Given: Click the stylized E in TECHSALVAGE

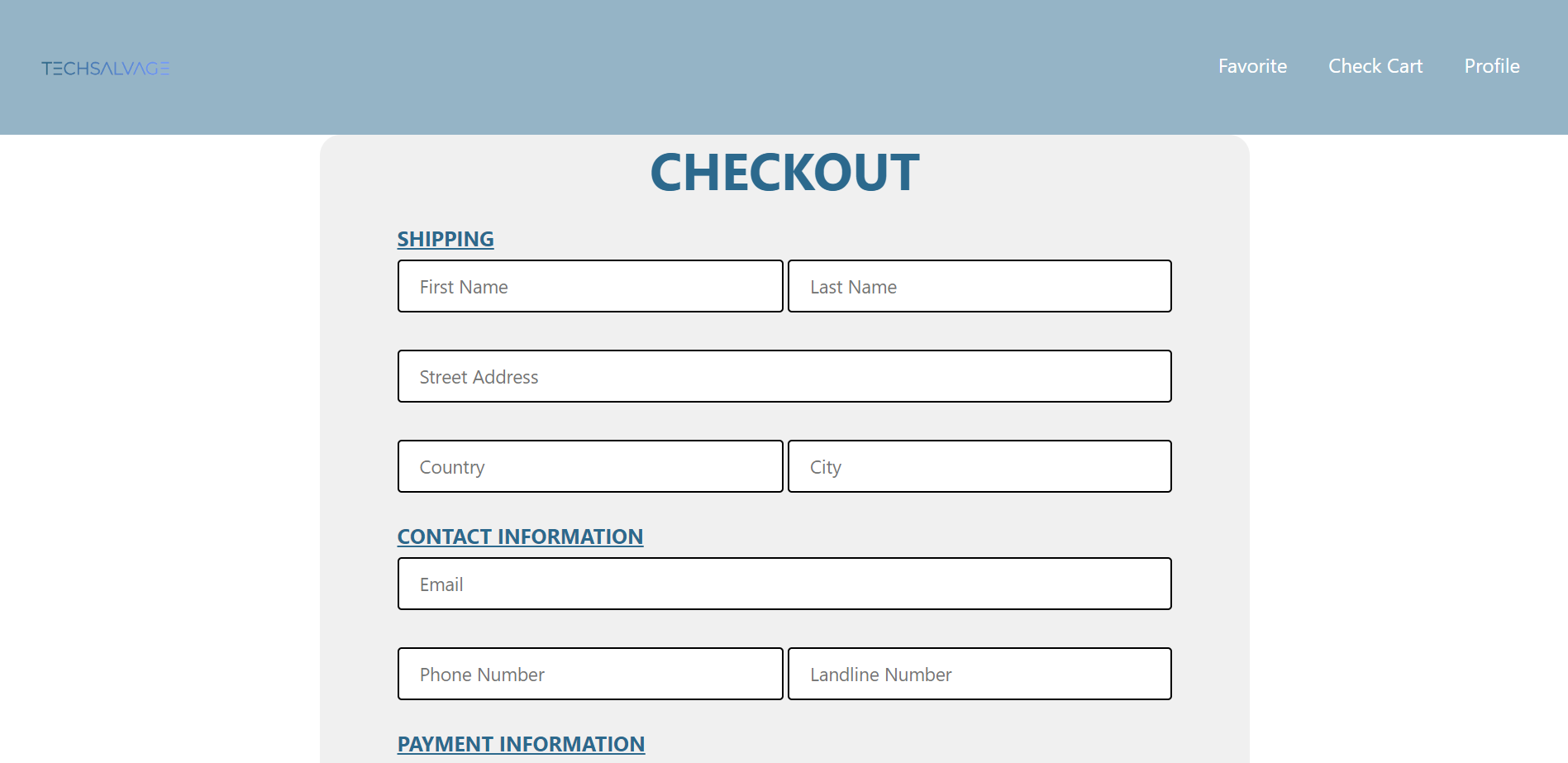Looking at the screenshot, I should (x=165, y=69).
